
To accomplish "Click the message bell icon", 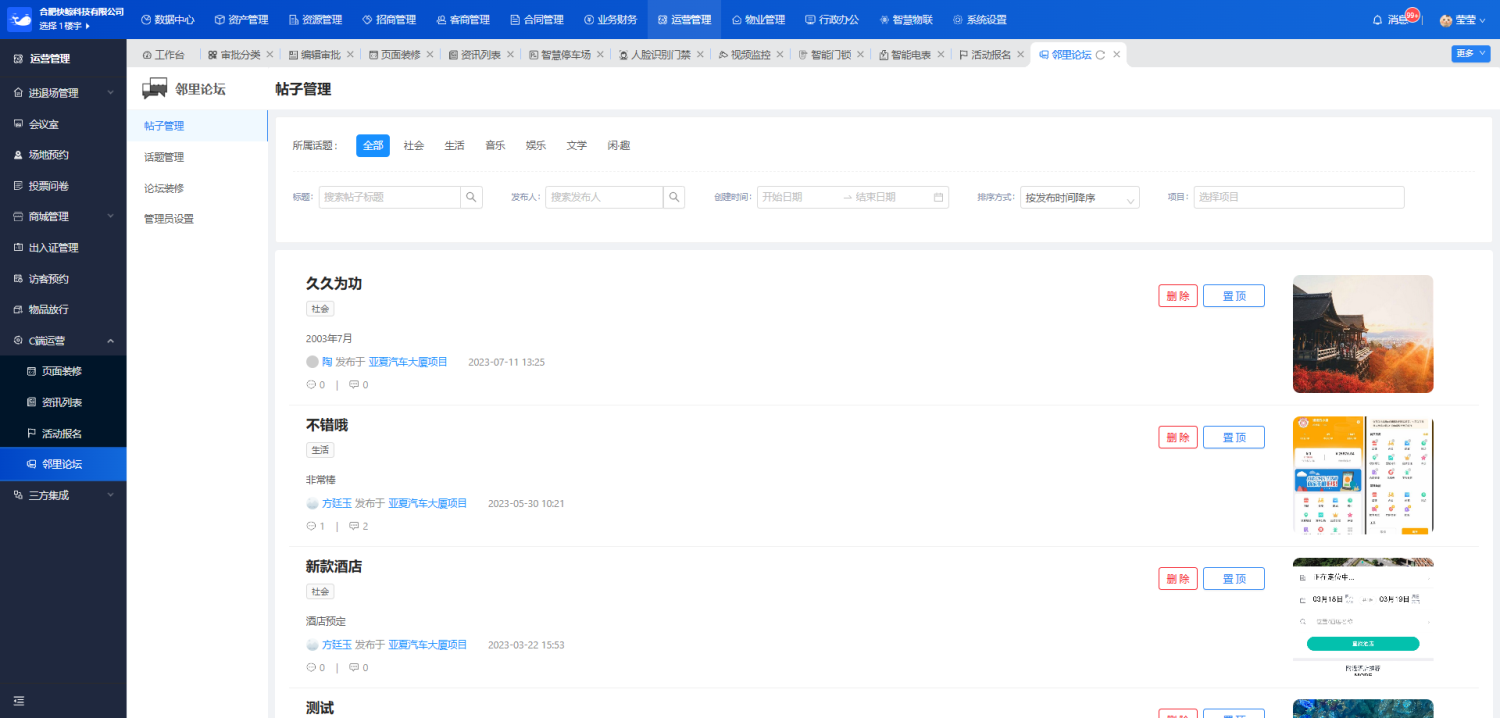I will click(x=1377, y=20).
